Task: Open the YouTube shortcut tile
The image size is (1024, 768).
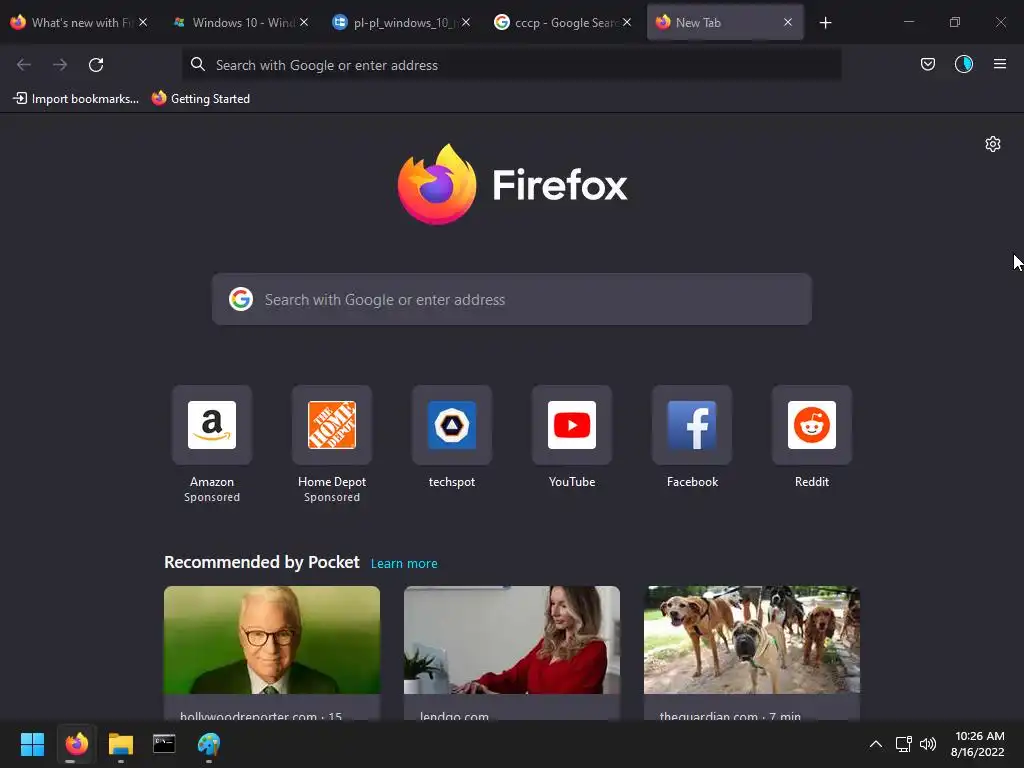Action: 572,425
